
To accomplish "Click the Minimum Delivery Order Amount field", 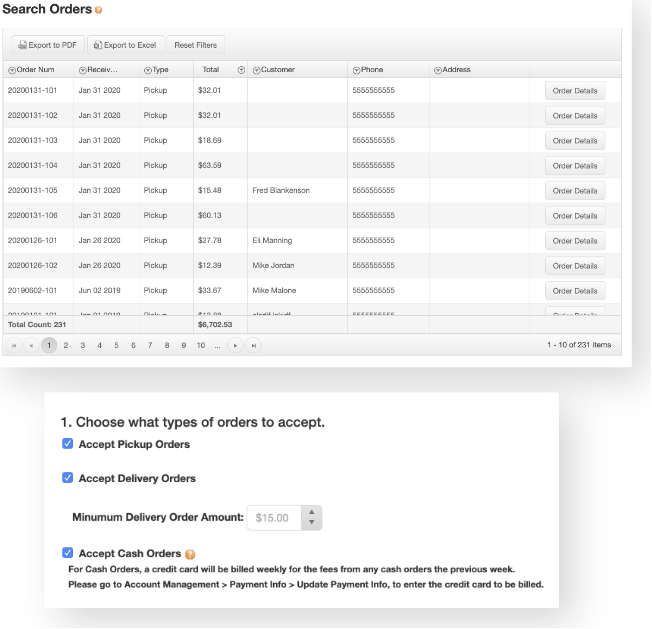I will click(274, 518).
